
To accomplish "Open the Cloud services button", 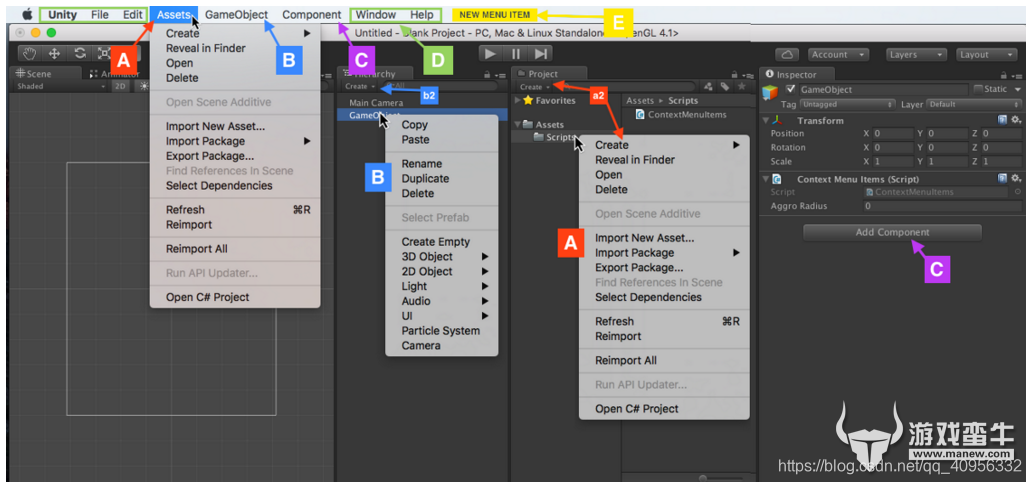I will tap(787, 55).
